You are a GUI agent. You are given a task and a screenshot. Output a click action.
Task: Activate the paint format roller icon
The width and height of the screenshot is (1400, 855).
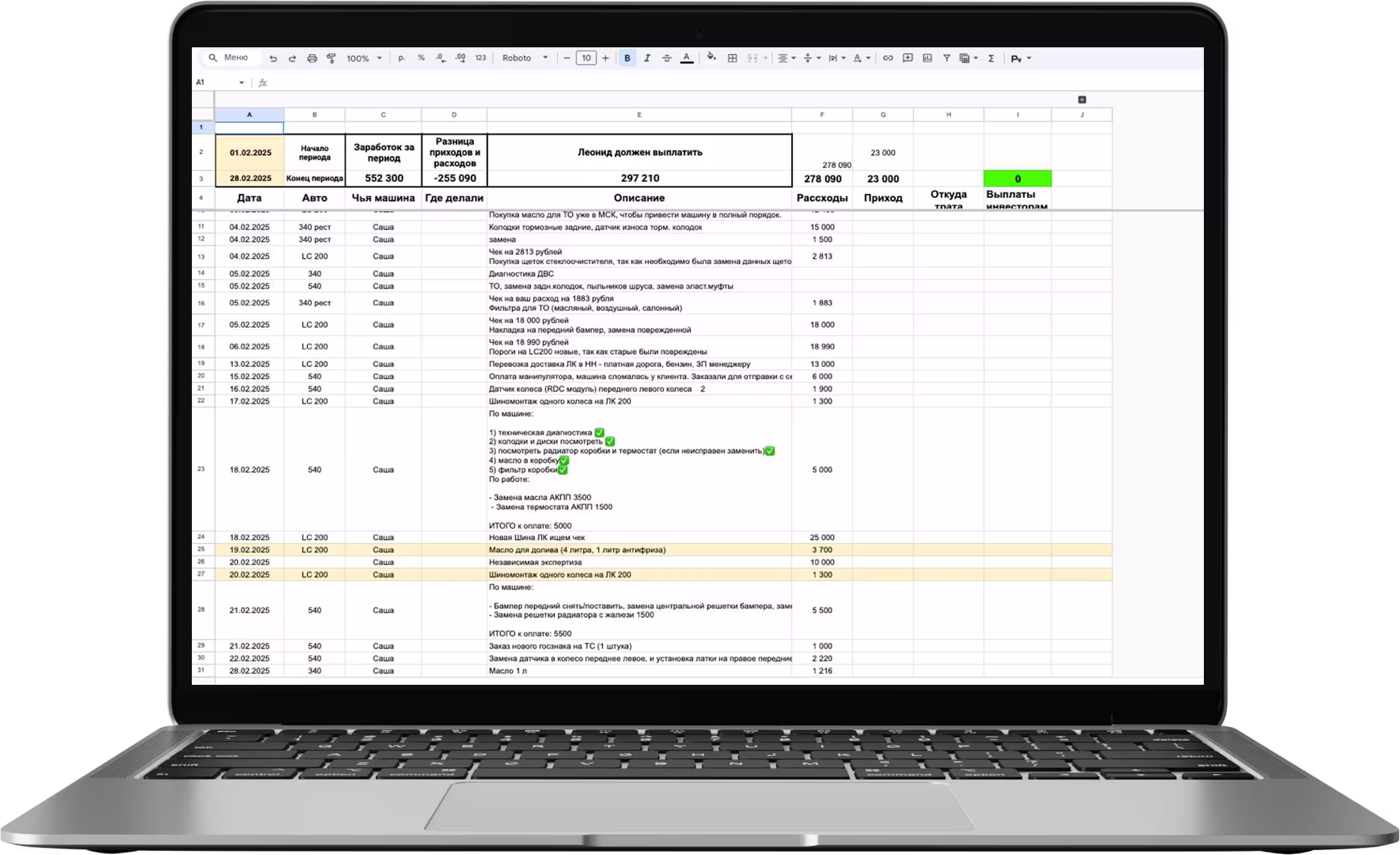[x=331, y=58]
